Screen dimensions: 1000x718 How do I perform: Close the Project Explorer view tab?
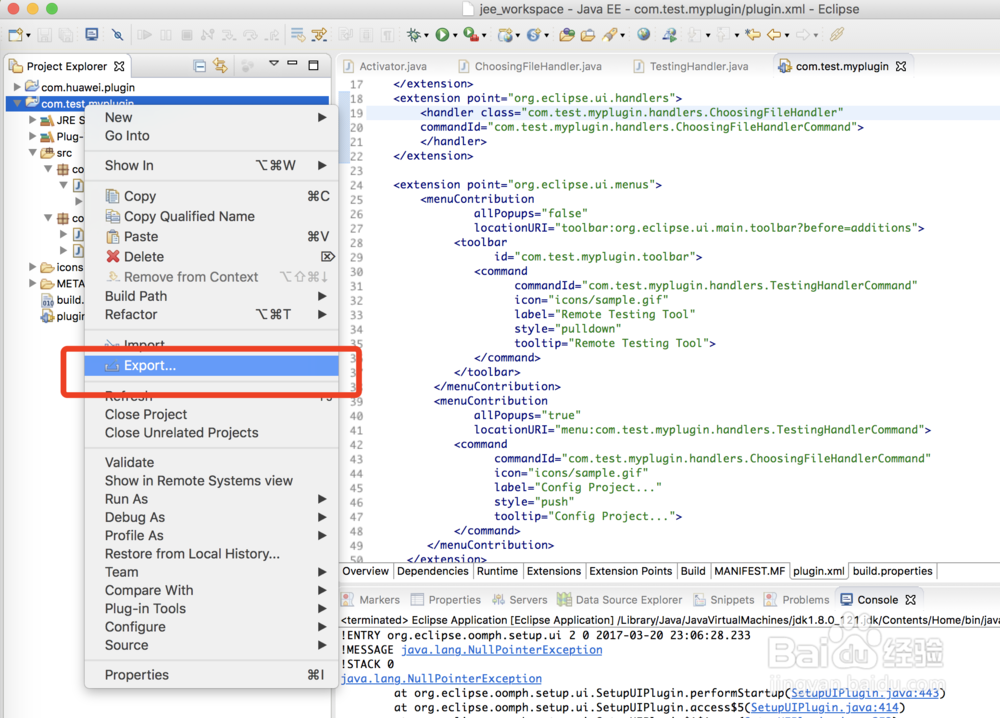[119, 66]
